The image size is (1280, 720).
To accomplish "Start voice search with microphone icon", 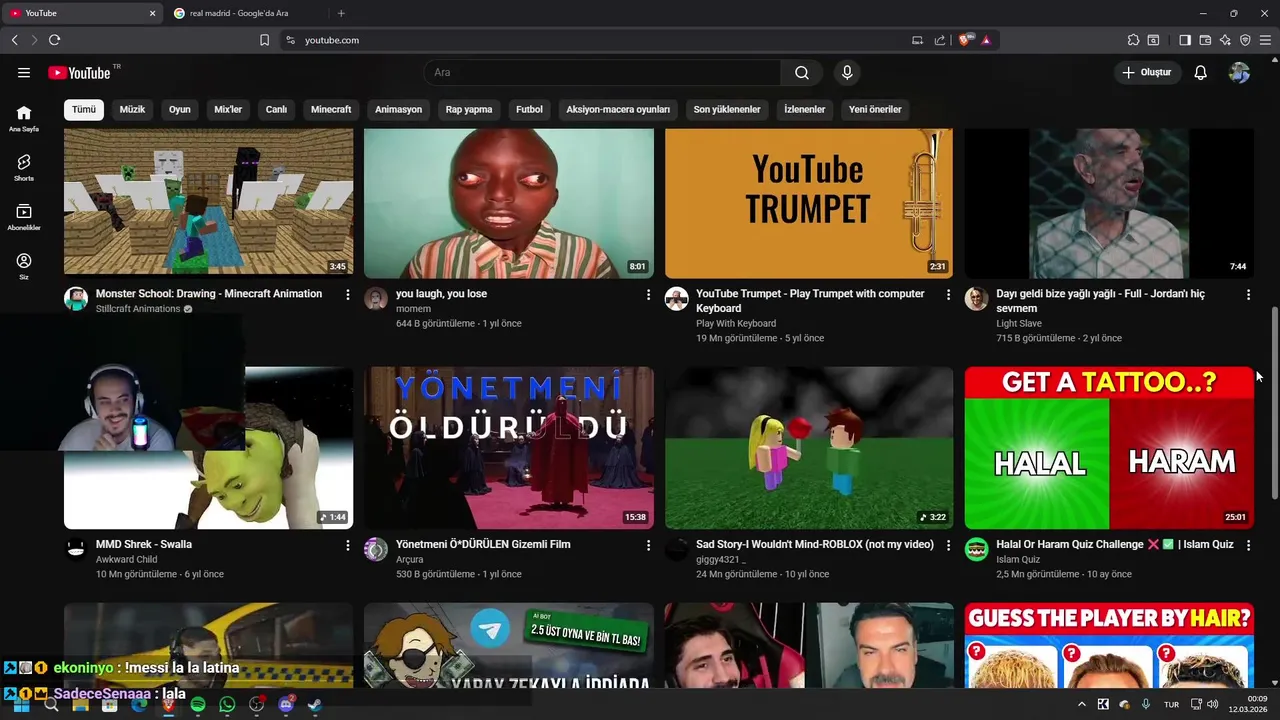I will [x=847, y=72].
